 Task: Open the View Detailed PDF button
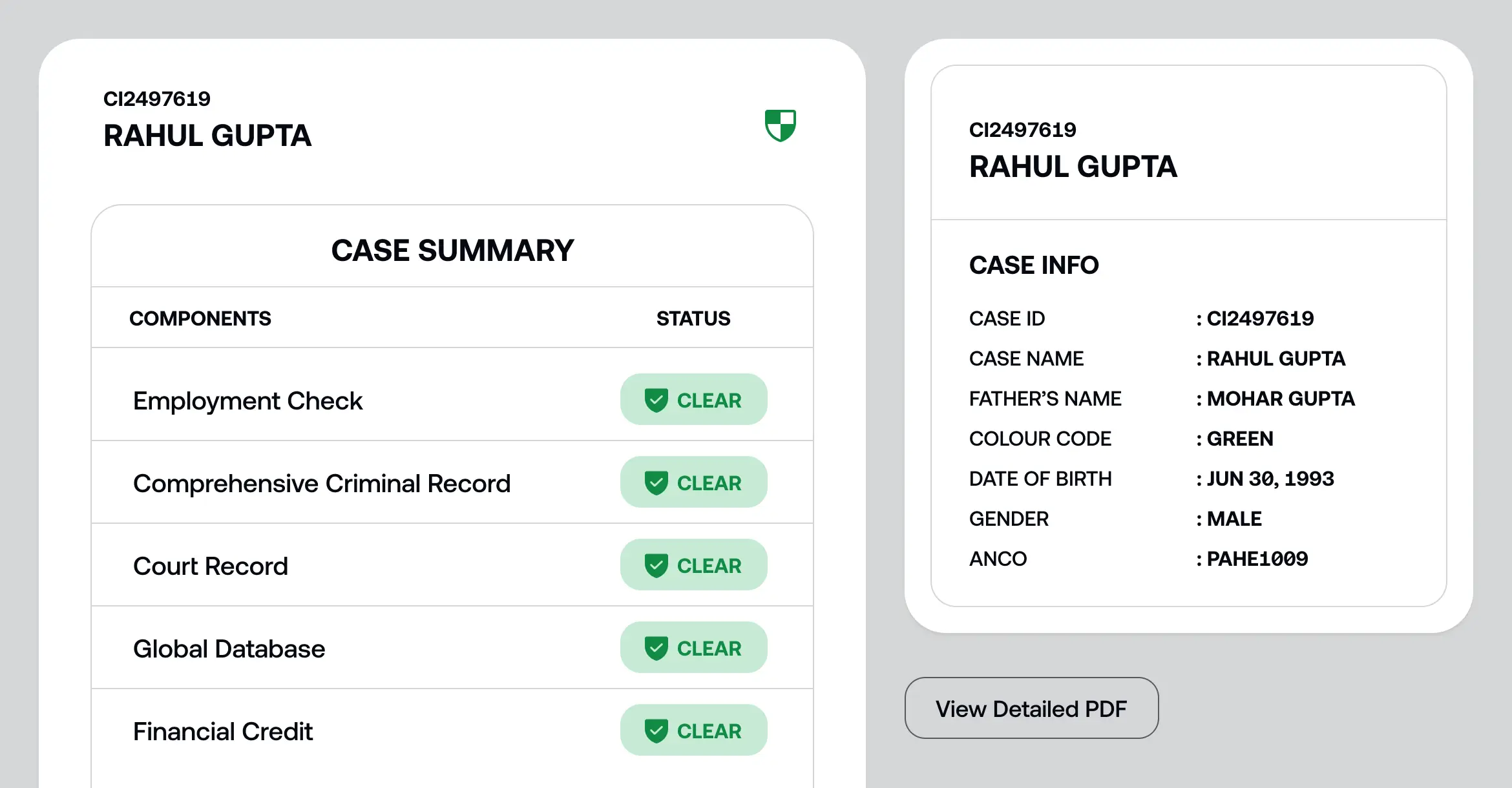click(1031, 709)
